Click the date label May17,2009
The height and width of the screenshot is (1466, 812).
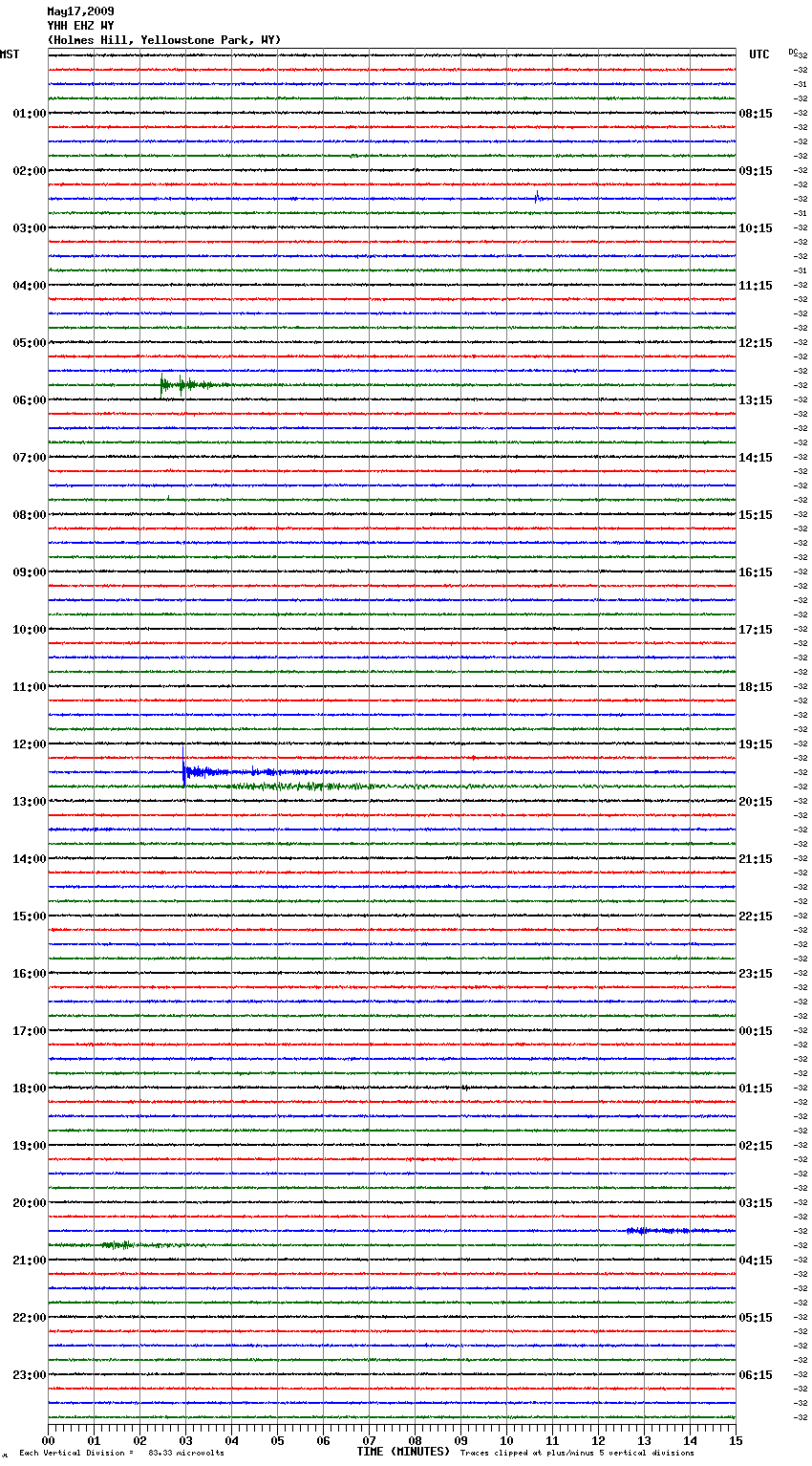[x=80, y=11]
